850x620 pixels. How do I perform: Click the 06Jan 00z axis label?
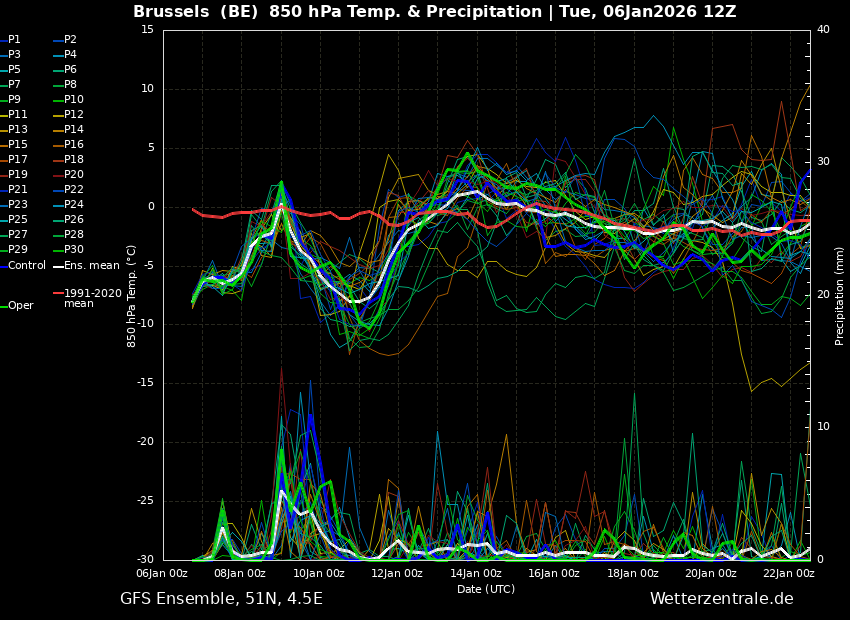point(162,573)
